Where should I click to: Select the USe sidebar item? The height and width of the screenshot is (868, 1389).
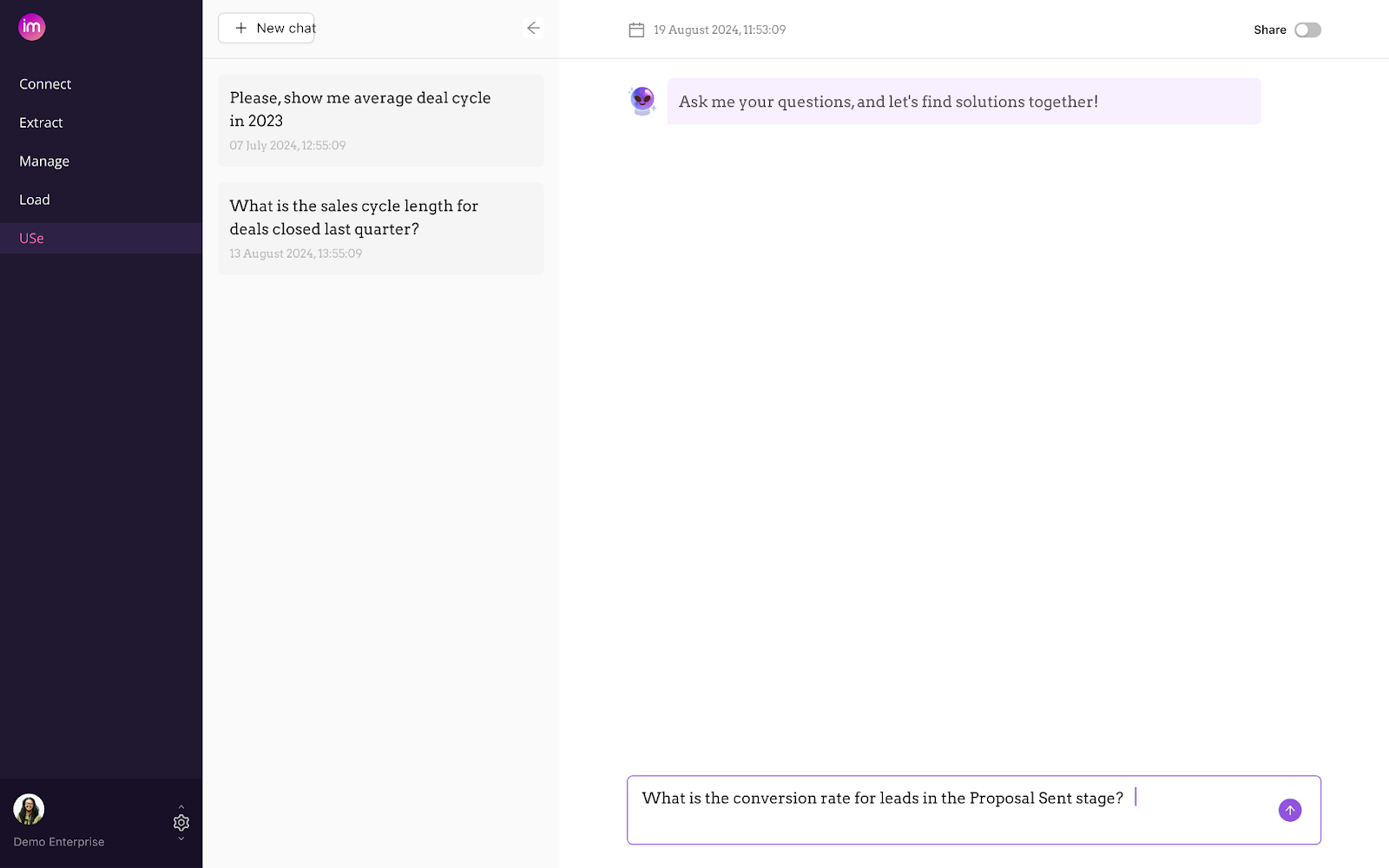click(32, 238)
